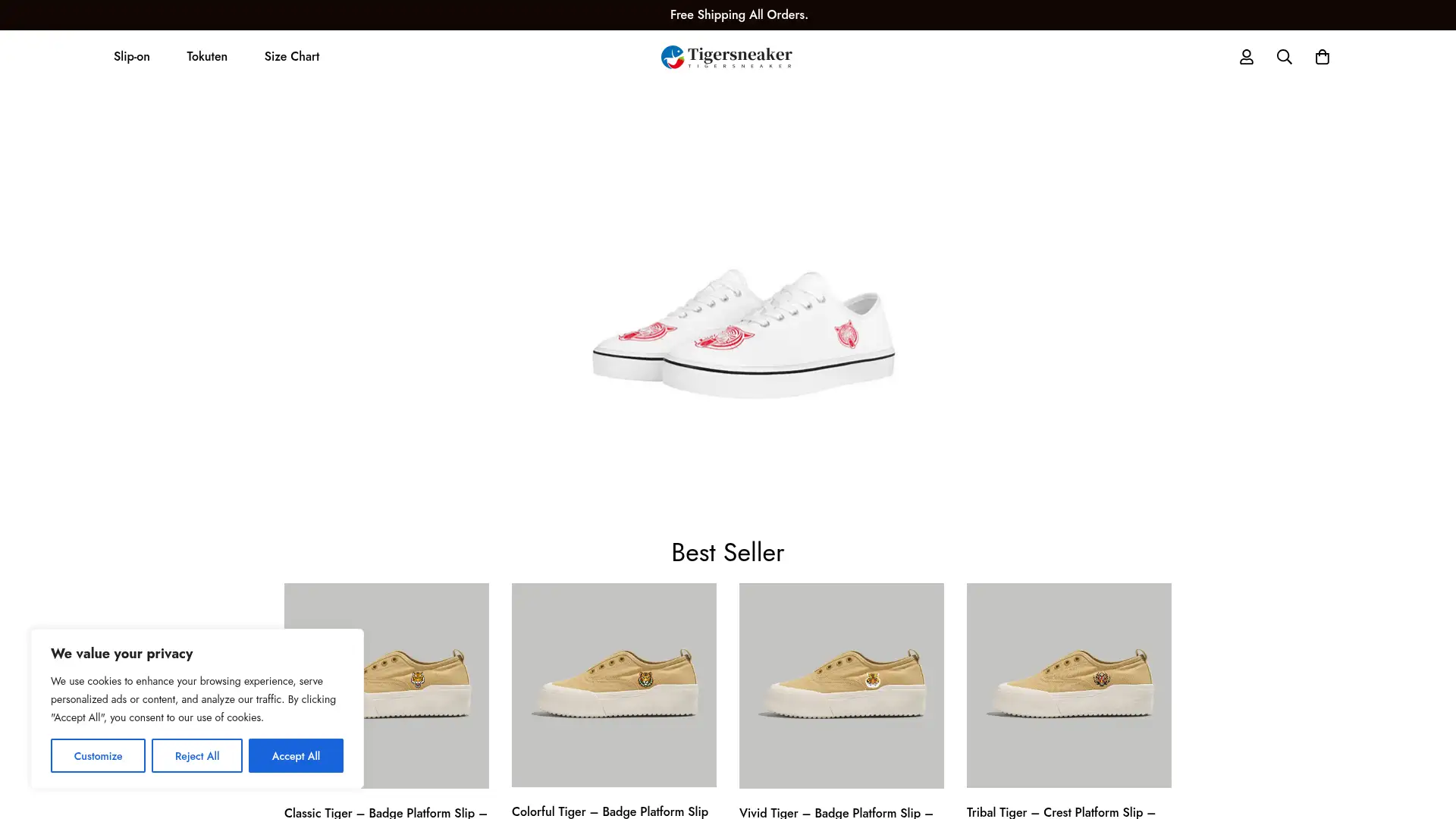Click the Tigersneaker logo
This screenshot has height=819, width=1456.
(726, 56)
